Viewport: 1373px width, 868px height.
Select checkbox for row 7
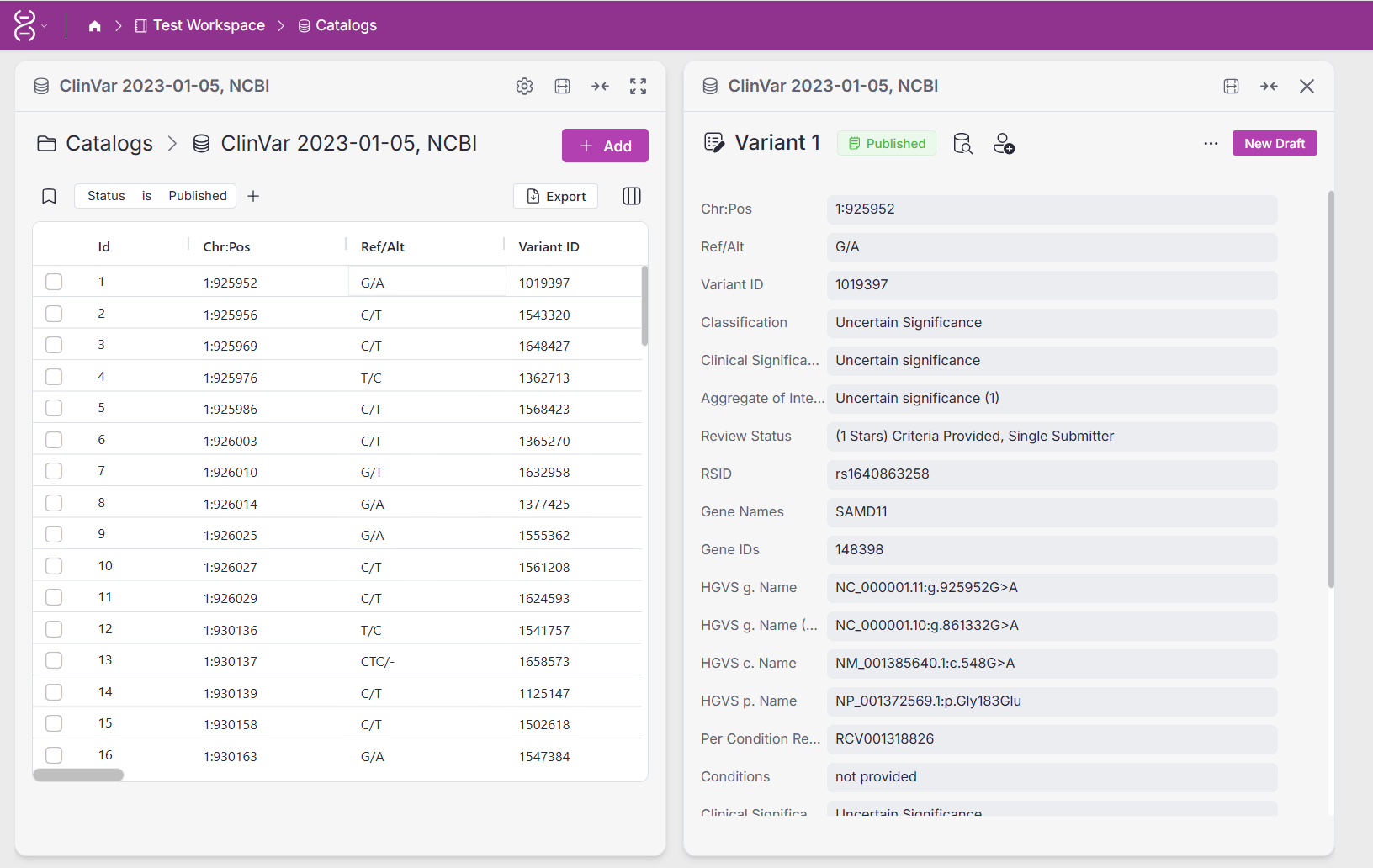tap(54, 471)
